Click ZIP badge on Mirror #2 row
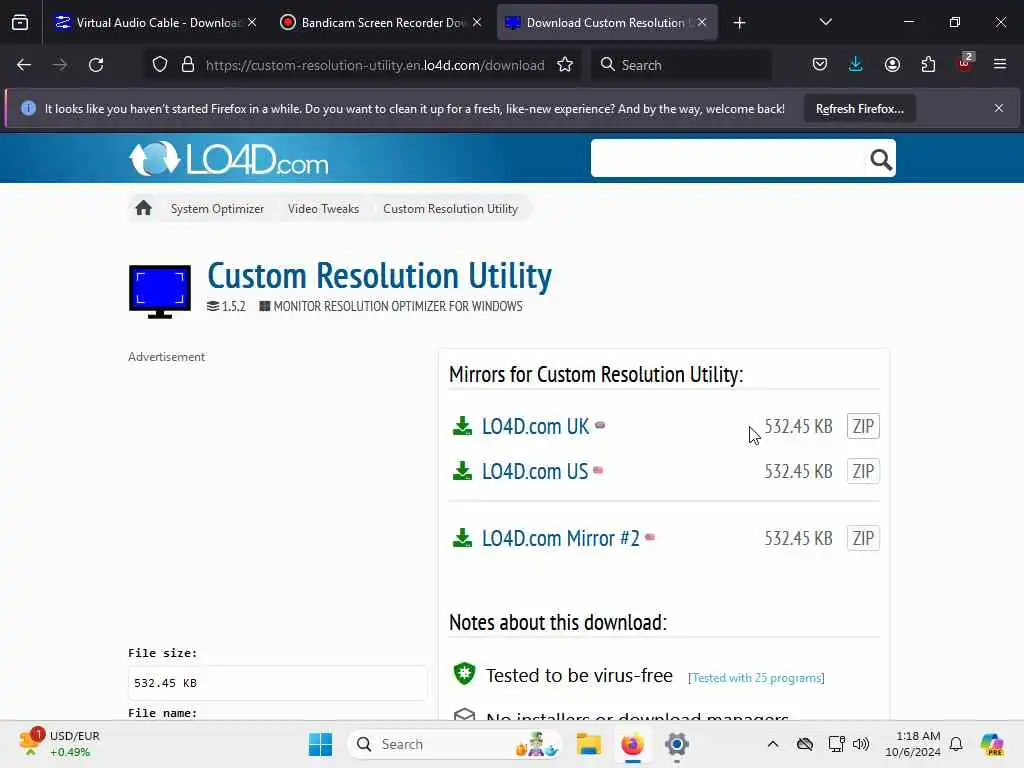The width and height of the screenshot is (1024, 768). coord(863,539)
